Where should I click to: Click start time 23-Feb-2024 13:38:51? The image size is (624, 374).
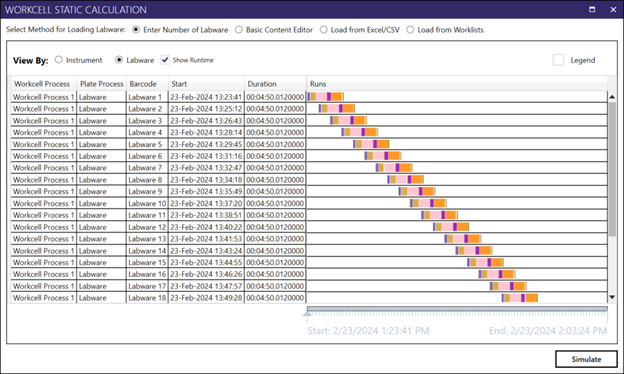206,215
